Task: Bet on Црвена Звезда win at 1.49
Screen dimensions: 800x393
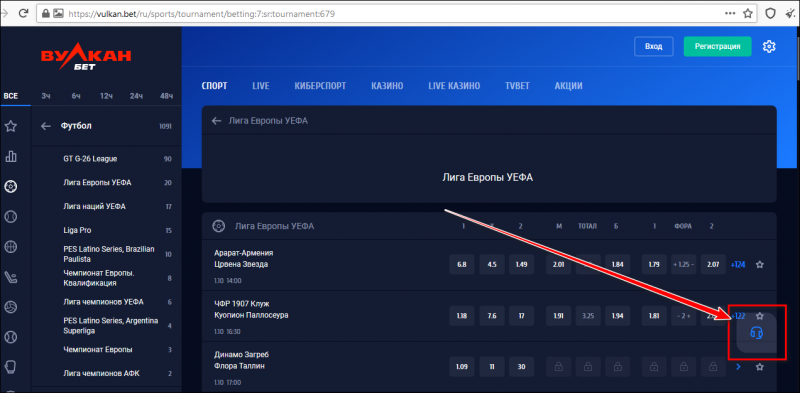Action: [521, 265]
